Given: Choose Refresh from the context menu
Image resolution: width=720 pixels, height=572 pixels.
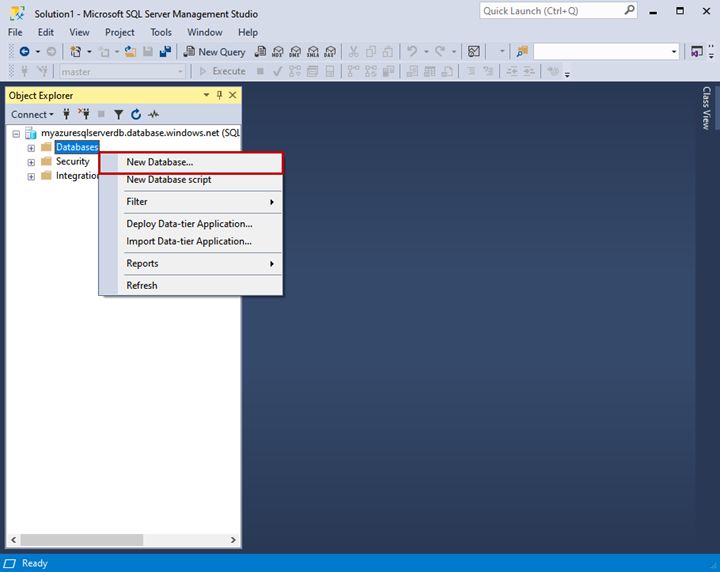Looking at the screenshot, I should click(191, 285).
